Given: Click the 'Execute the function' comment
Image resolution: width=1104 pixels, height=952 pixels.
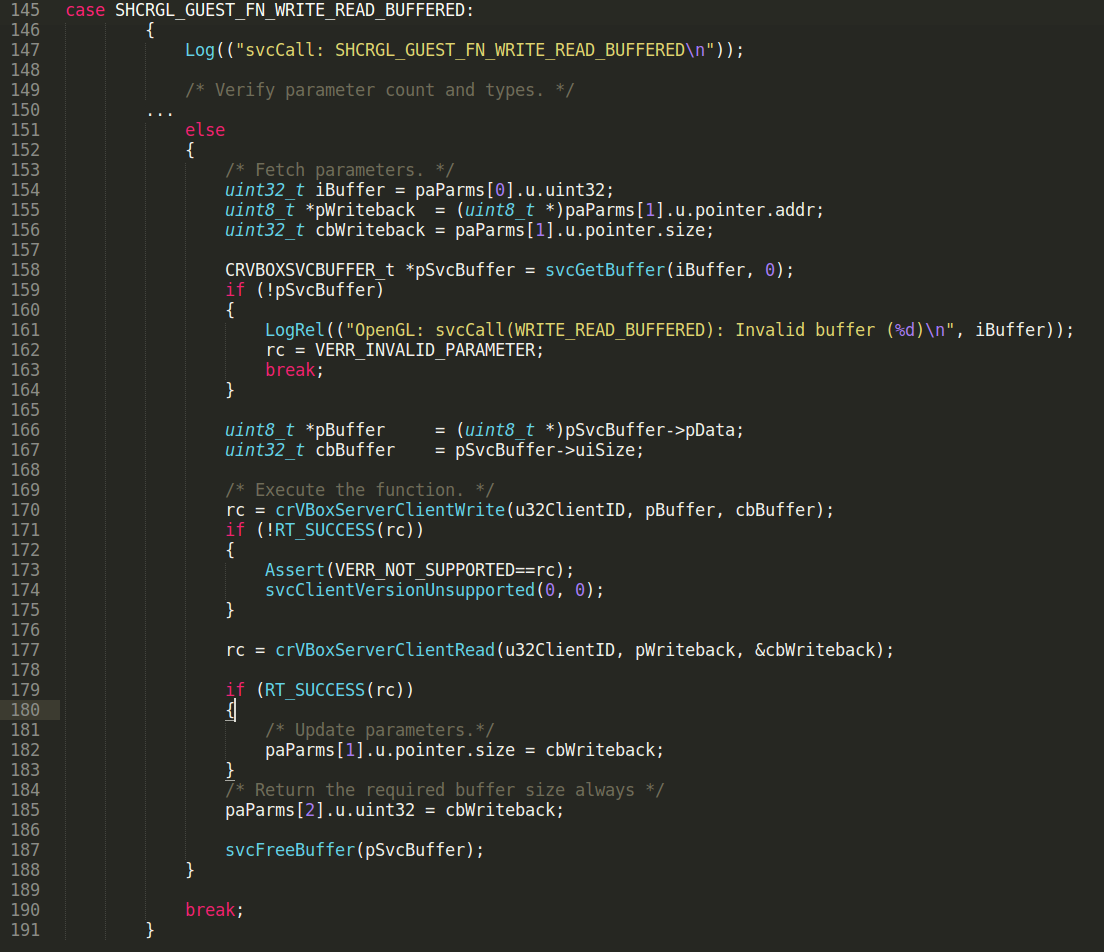Looking at the screenshot, I should 360,490.
